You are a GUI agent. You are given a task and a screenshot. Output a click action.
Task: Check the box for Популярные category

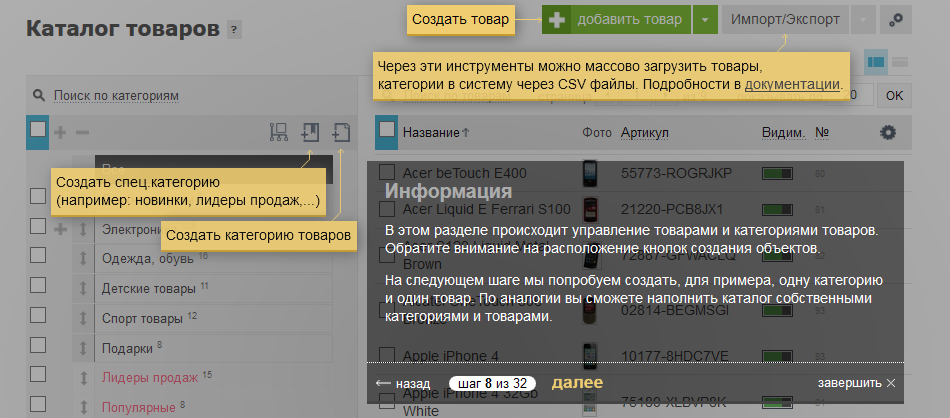click(x=38, y=403)
